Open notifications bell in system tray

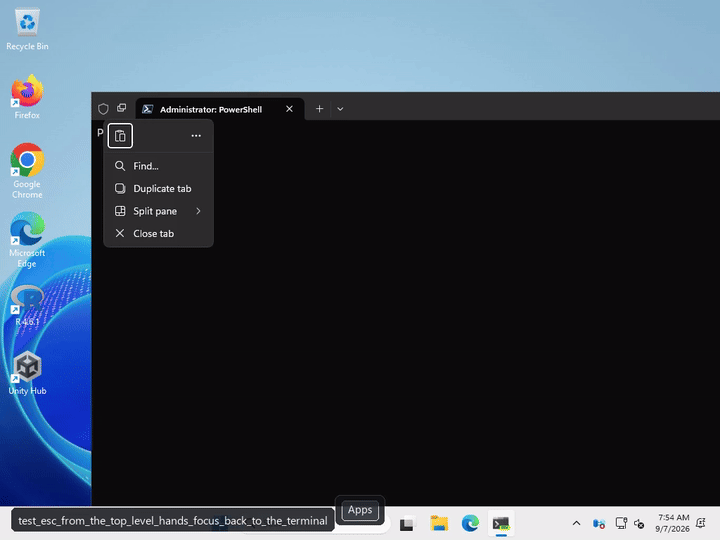tap(701, 523)
